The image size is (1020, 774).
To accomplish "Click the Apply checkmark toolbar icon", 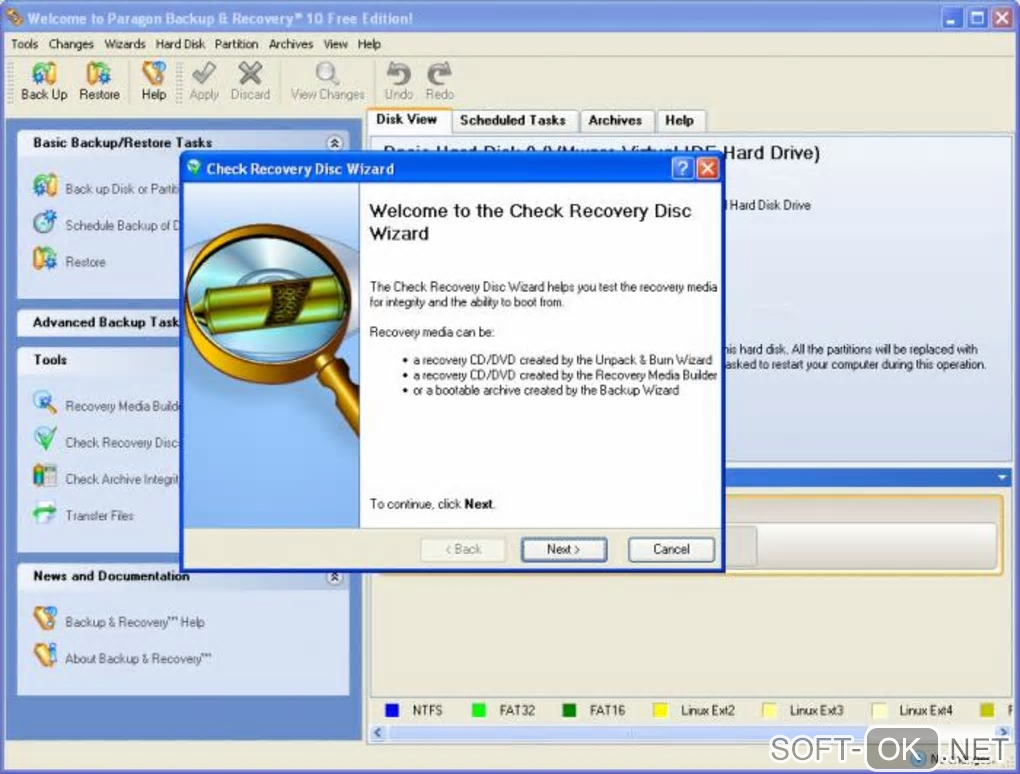I will [x=204, y=73].
